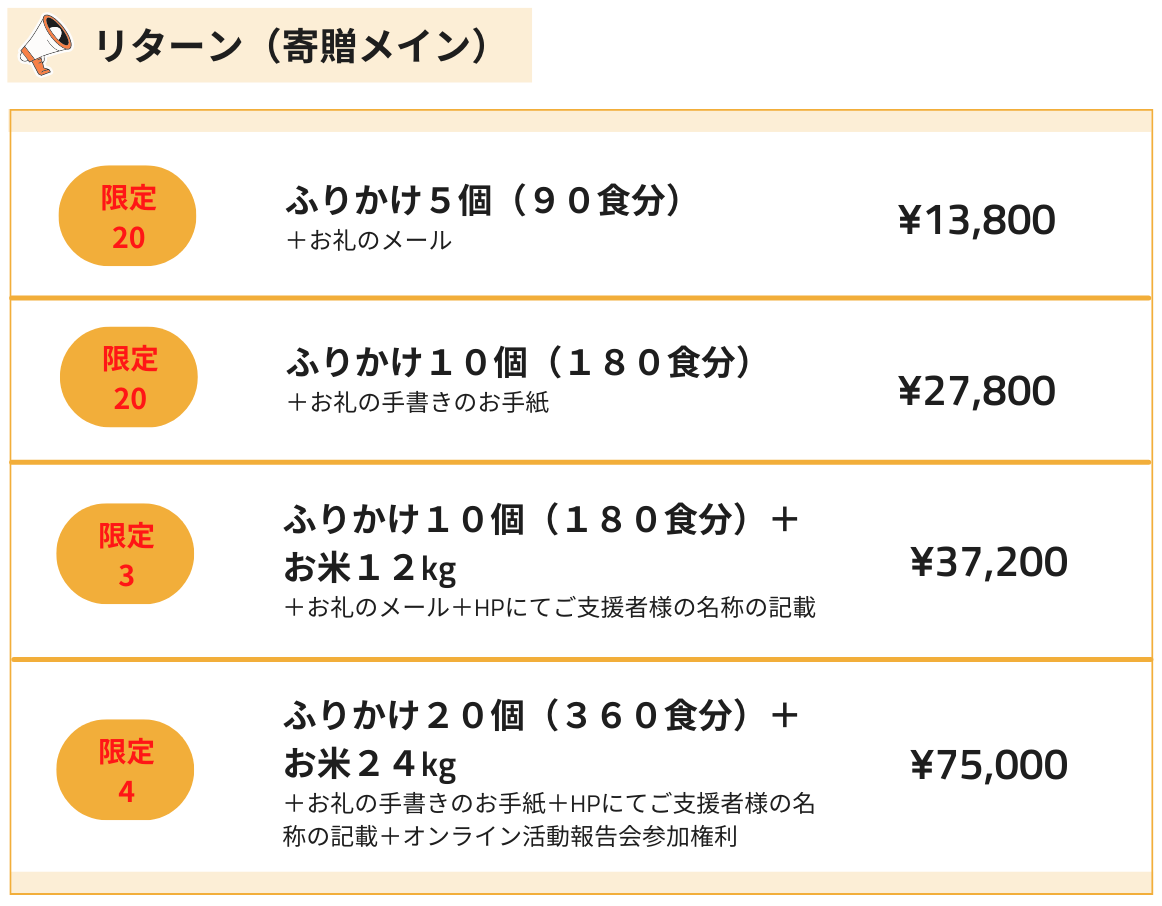Viewport: 1162px width, 906px height.
Task: Open the ふりかけ１０個 + お米１２kg reward
Action: pyautogui.click(x=540, y=520)
